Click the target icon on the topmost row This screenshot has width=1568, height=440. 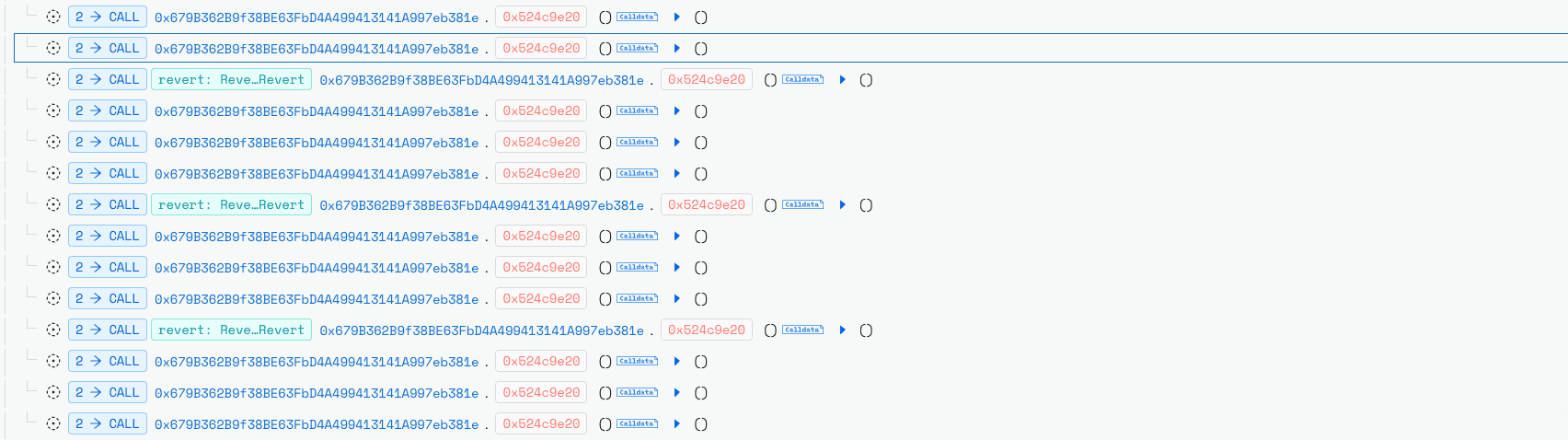[x=53, y=17]
